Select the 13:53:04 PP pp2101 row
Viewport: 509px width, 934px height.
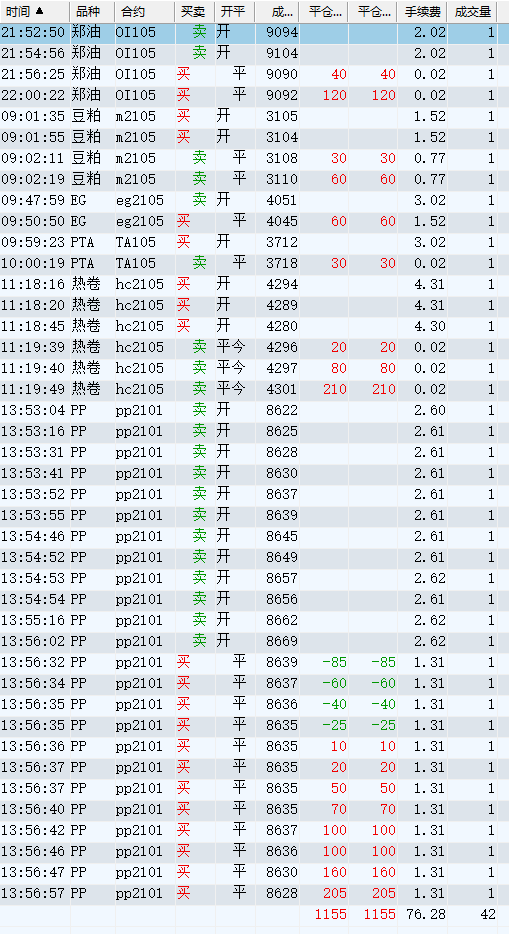[x=249, y=410]
